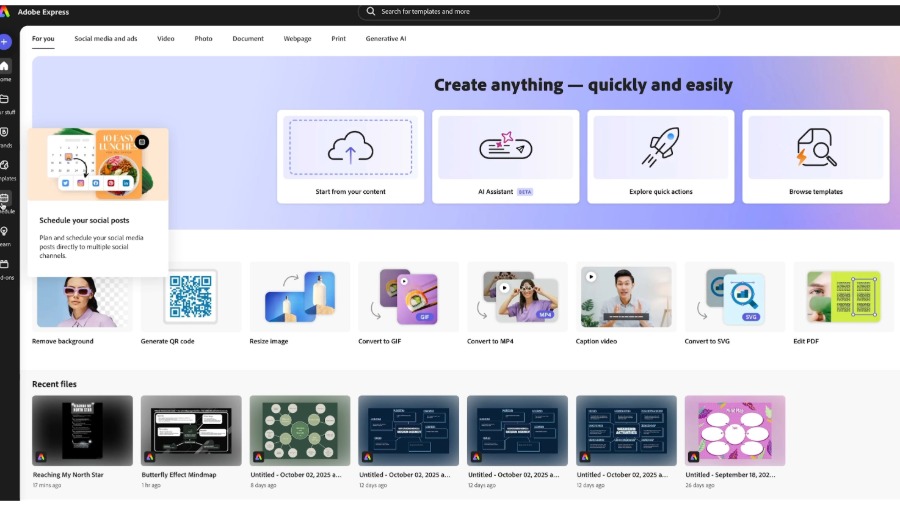This screenshot has width=900, height=506.
Task: Click Schedule your social posts heading
Action: [84, 220]
